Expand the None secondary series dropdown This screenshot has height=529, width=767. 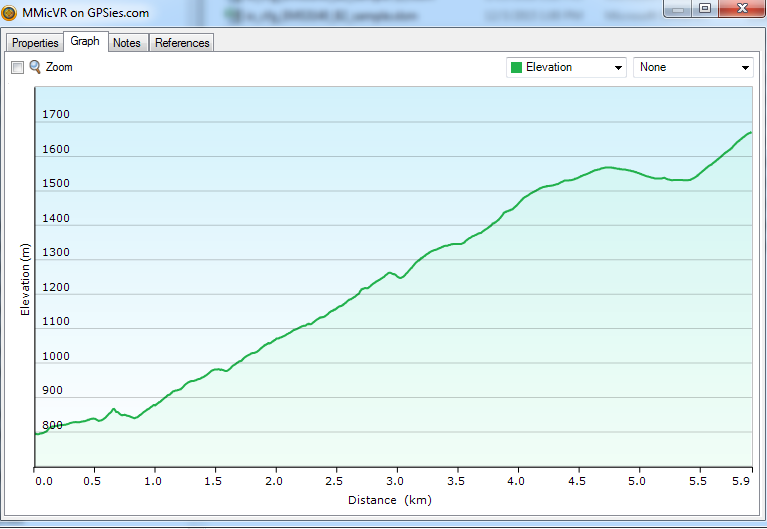click(x=693, y=67)
